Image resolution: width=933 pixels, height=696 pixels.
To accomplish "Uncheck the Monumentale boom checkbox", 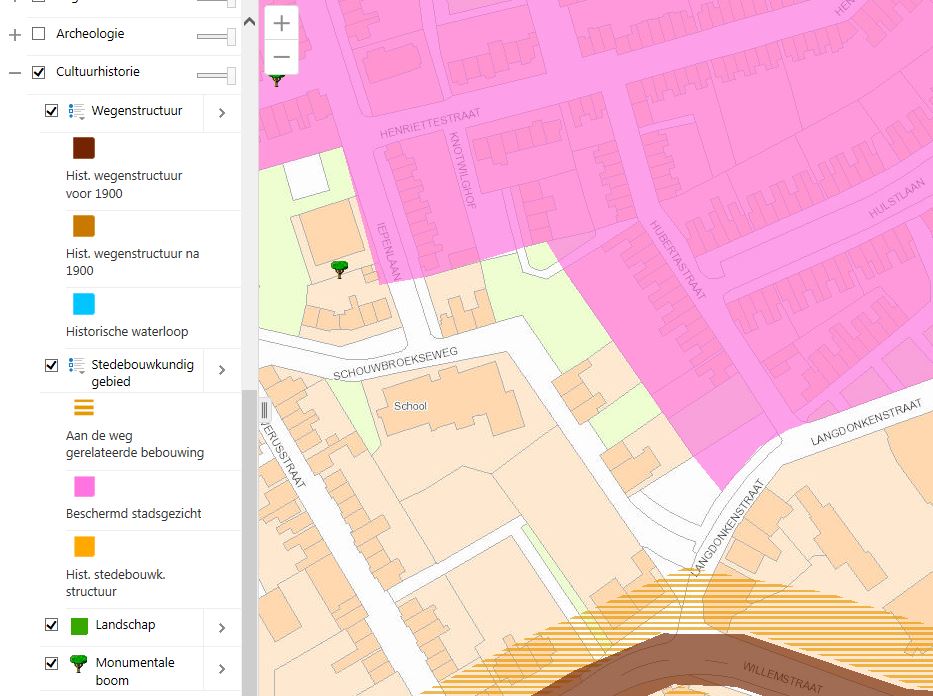I will tap(52, 663).
